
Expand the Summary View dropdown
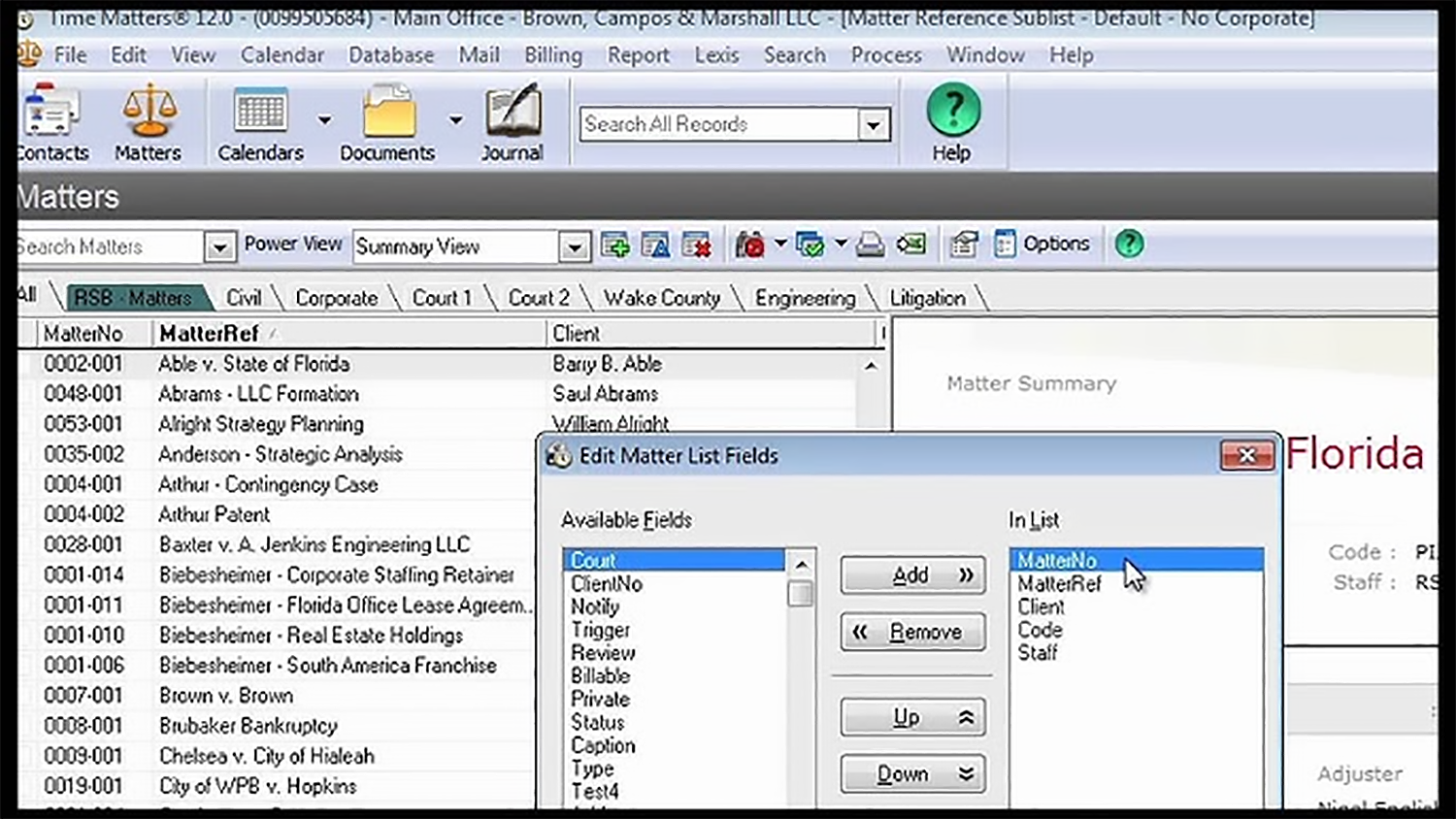tap(575, 247)
